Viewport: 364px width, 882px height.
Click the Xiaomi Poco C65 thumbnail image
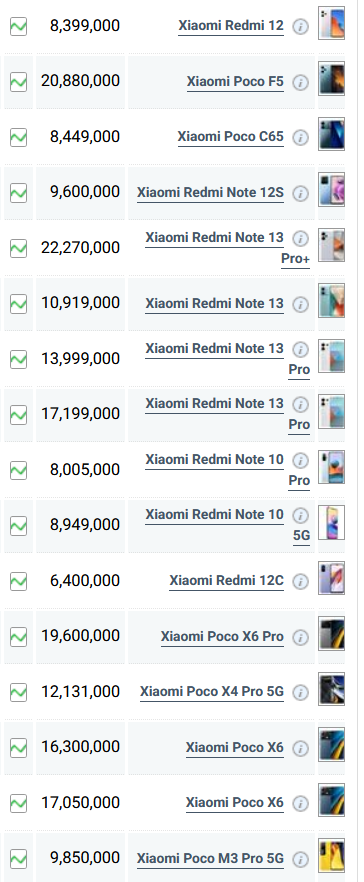pyautogui.click(x=331, y=134)
